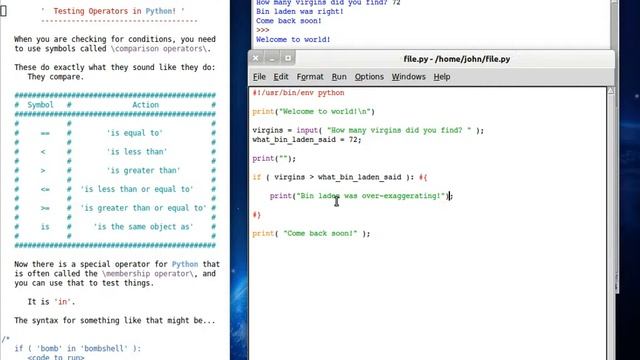Screen dimensions: 640x360
Task: Open the Format menu
Action: tap(310, 77)
